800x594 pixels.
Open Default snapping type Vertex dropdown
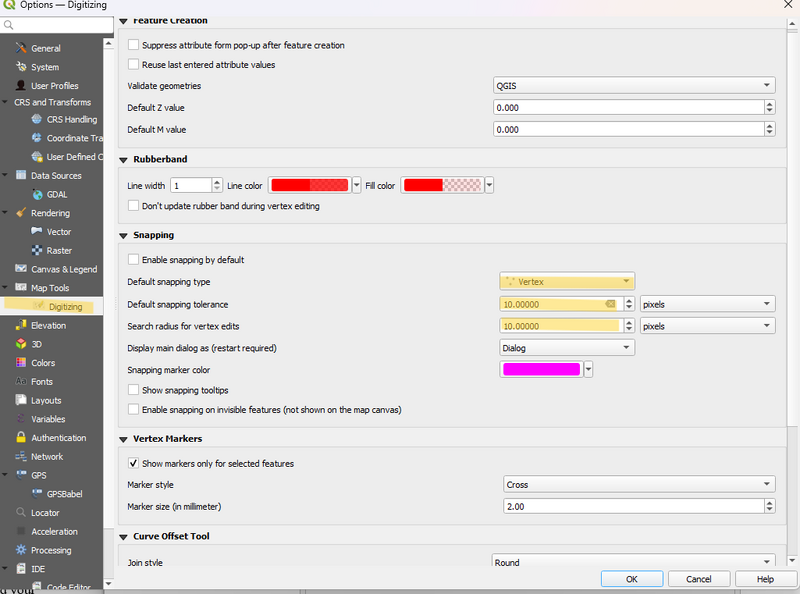[567, 281]
